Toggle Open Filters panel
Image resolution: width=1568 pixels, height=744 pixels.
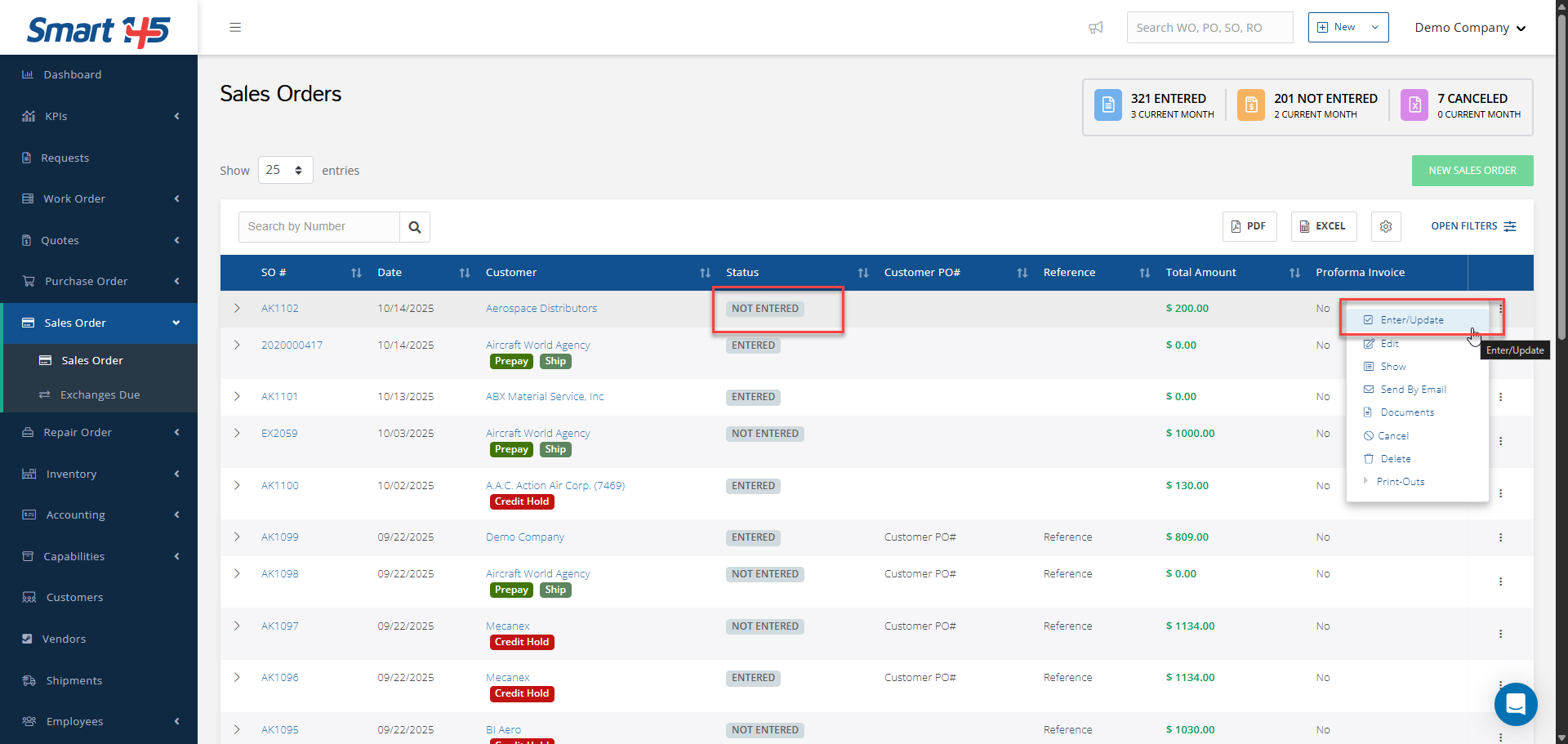pos(1473,226)
